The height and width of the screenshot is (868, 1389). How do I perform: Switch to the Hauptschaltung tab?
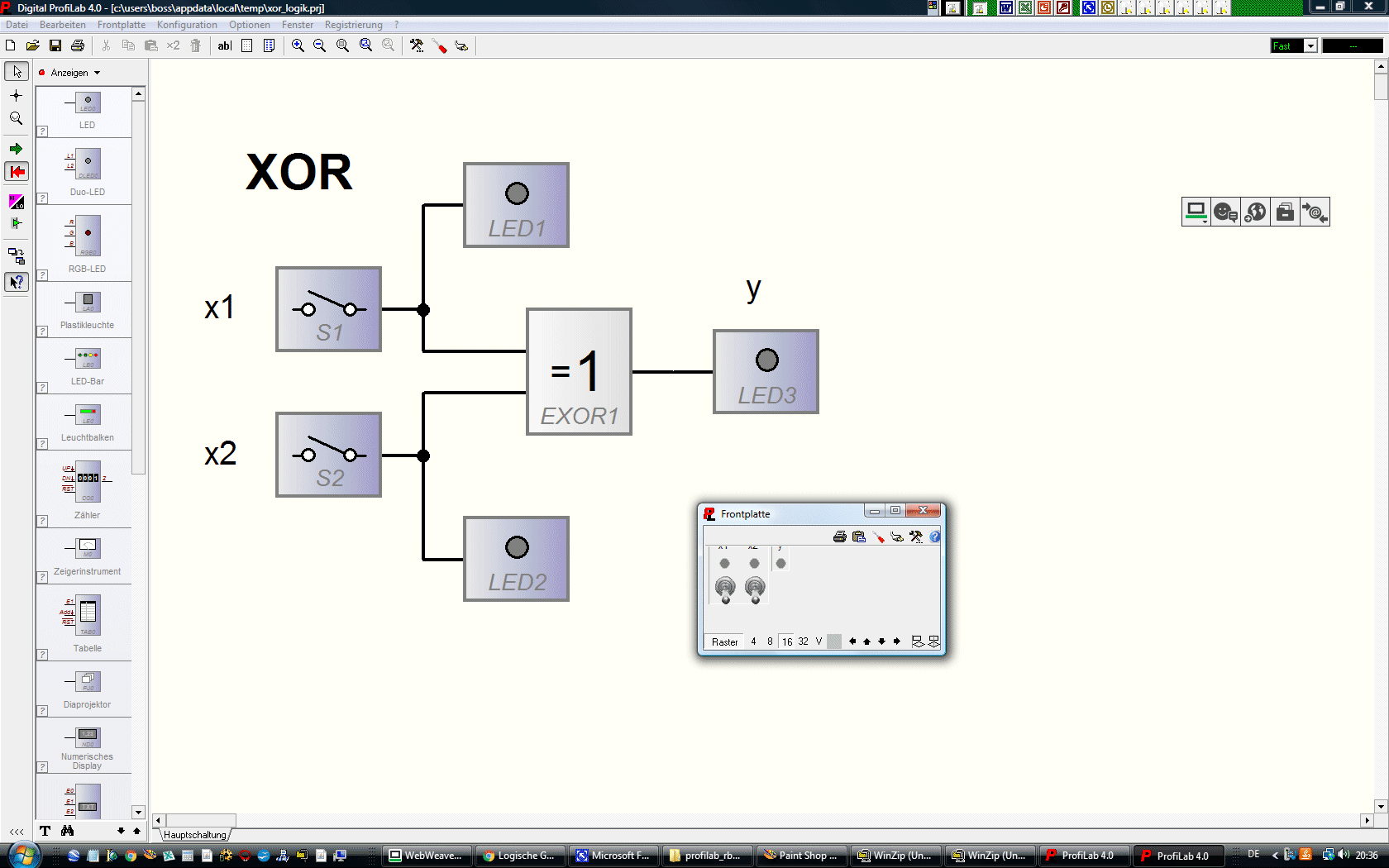pos(194,835)
